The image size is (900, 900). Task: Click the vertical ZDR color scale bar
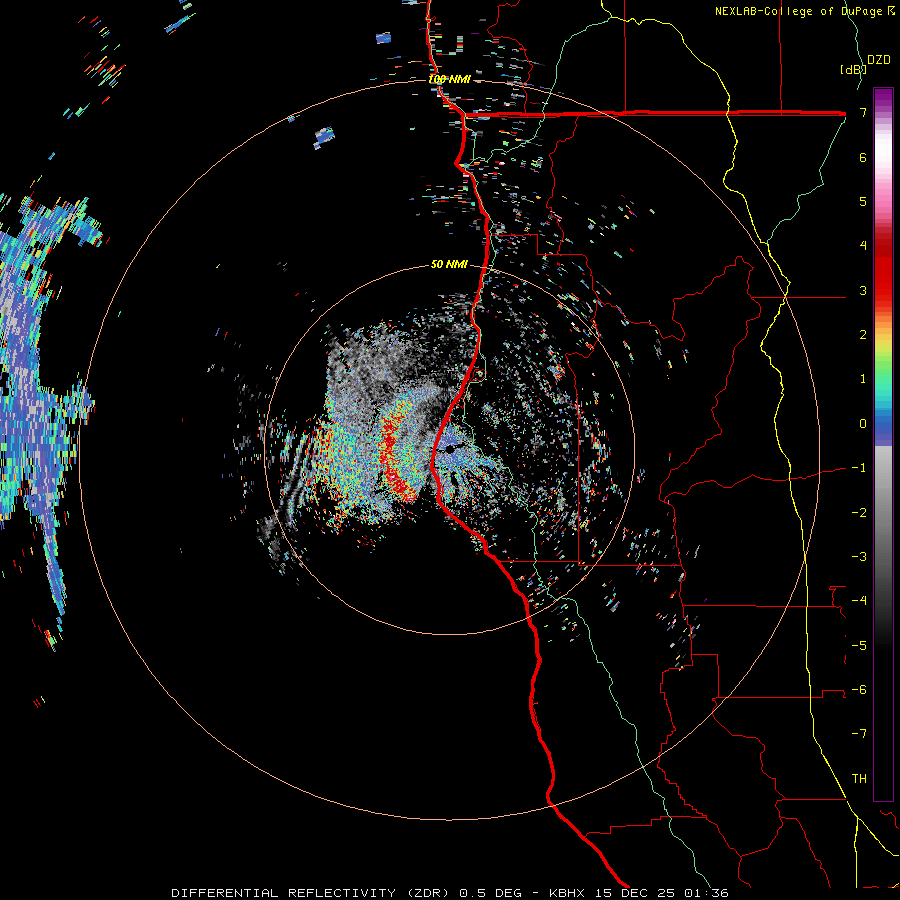[883, 444]
